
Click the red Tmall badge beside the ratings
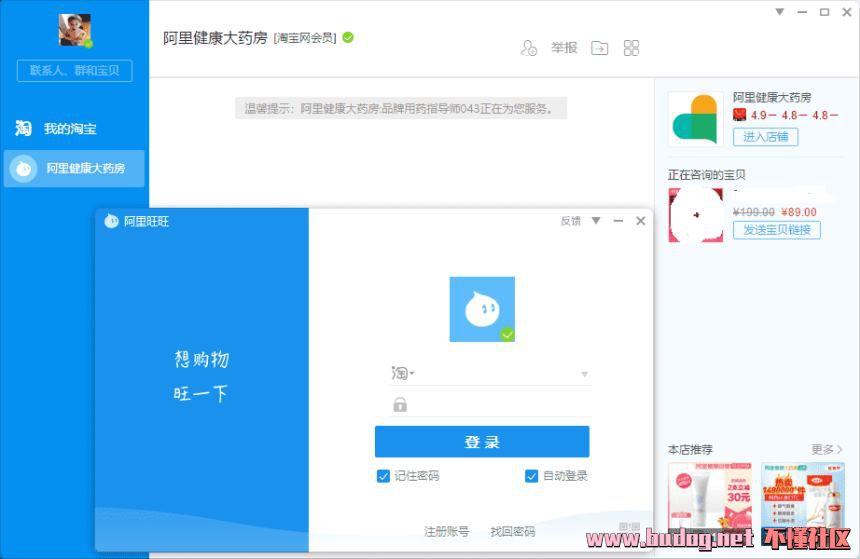pyautogui.click(x=740, y=115)
